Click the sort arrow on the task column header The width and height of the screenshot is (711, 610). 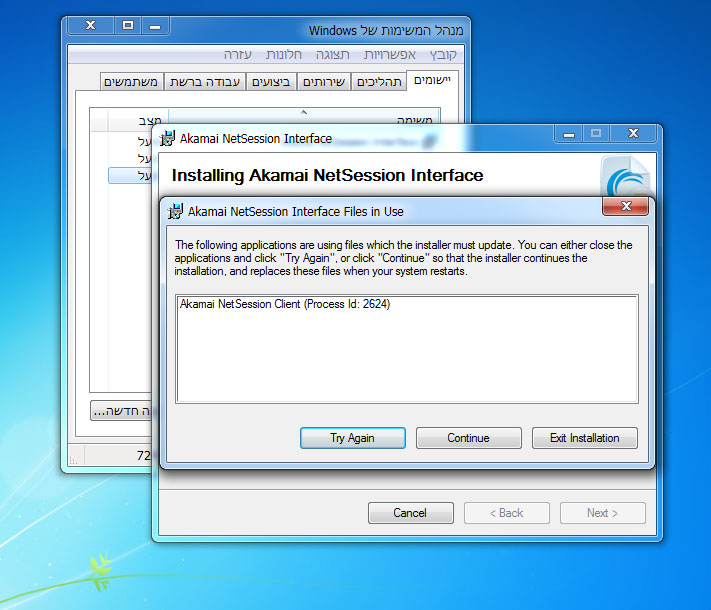[304, 112]
